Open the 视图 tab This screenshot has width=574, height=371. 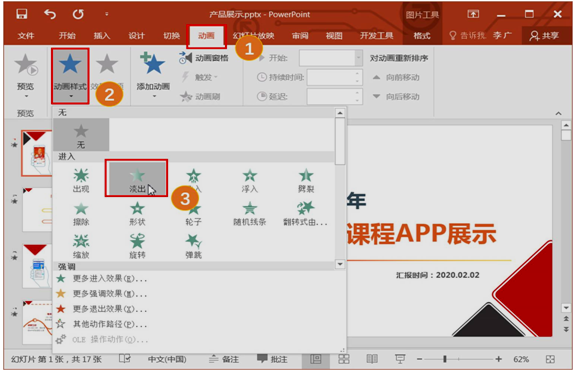(334, 36)
